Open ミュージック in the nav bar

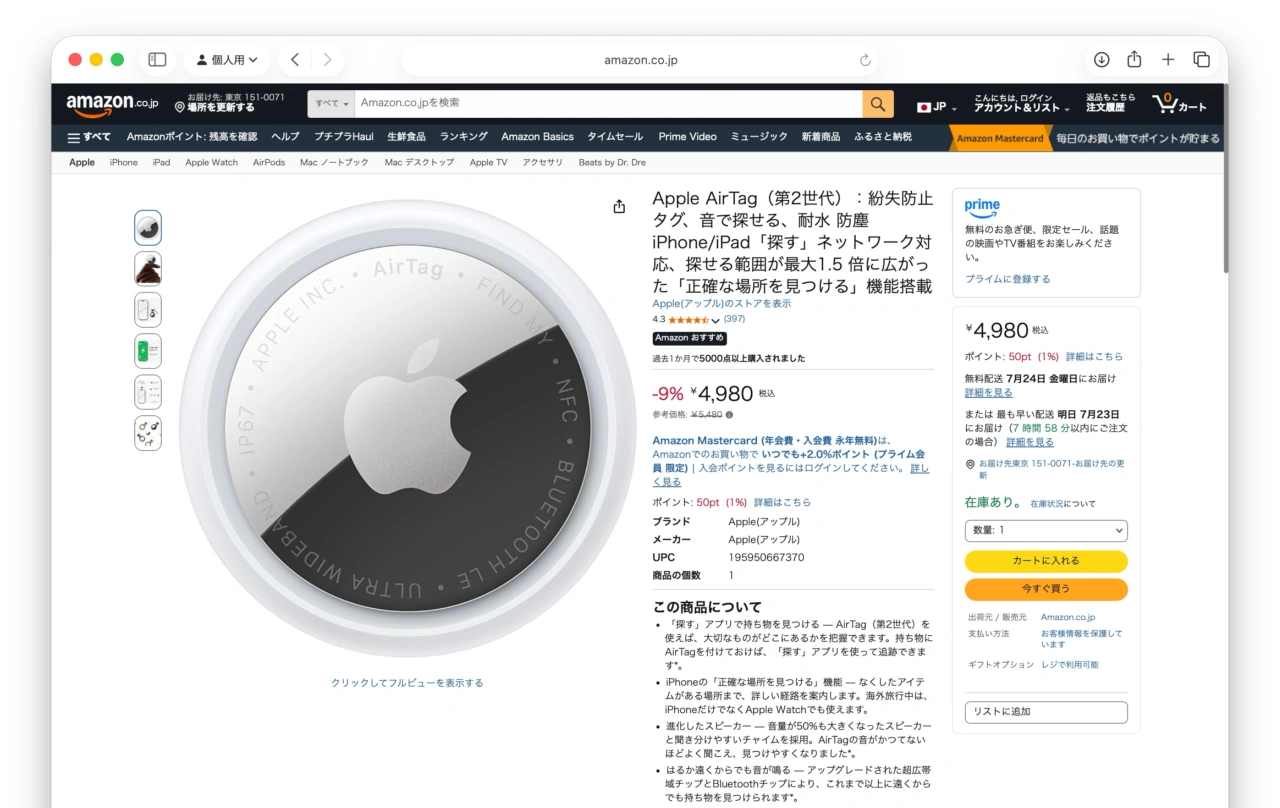click(x=759, y=137)
